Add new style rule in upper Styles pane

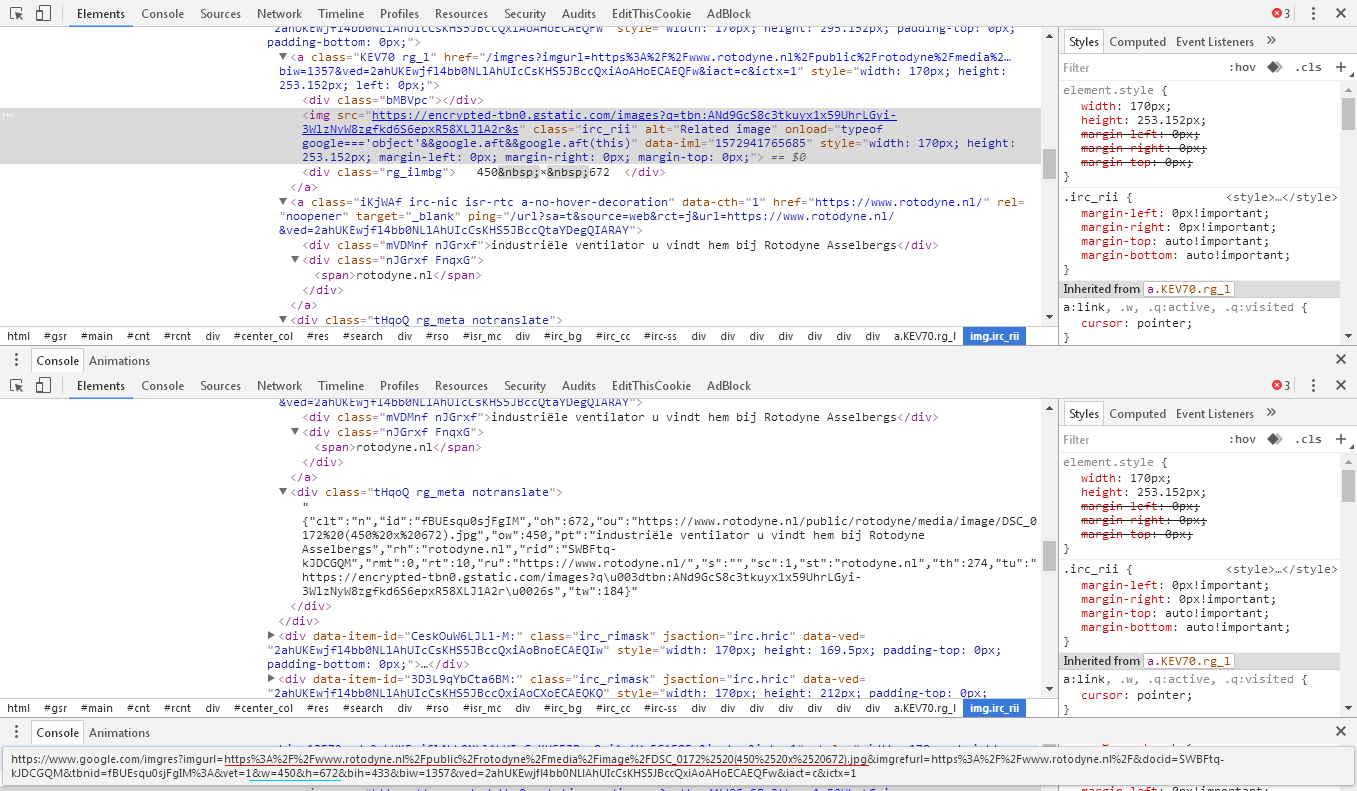tap(1341, 67)
